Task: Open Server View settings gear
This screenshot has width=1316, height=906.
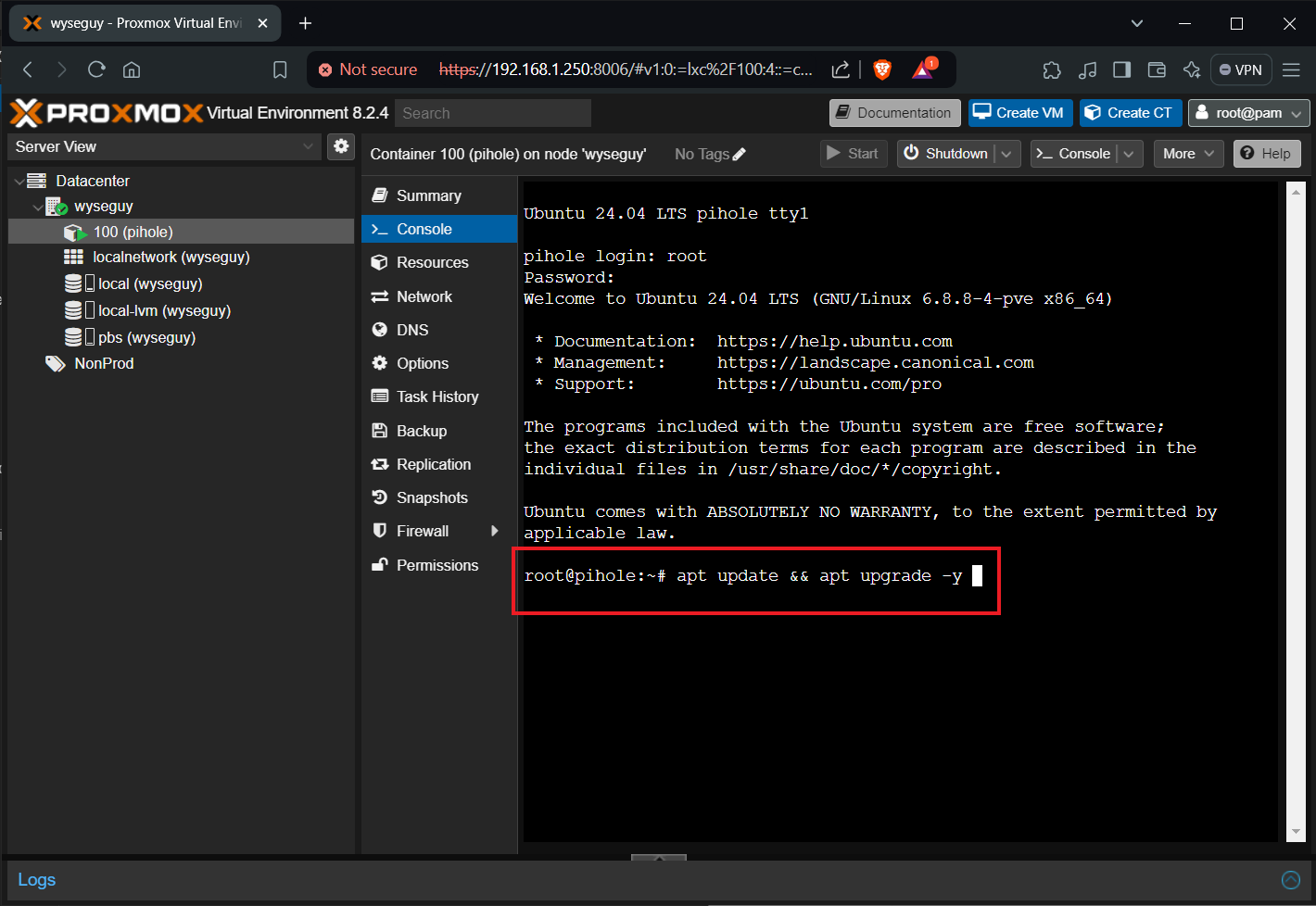Action: 341,146
